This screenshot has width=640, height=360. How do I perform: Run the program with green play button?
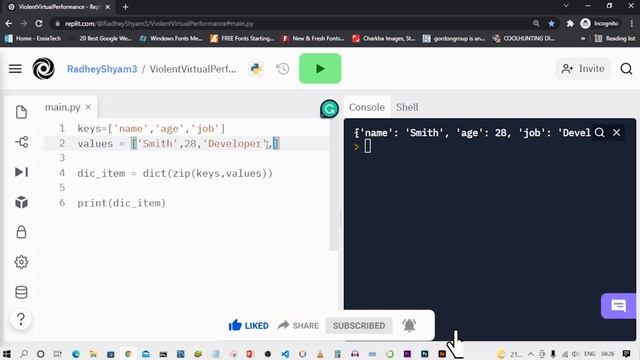320,69
